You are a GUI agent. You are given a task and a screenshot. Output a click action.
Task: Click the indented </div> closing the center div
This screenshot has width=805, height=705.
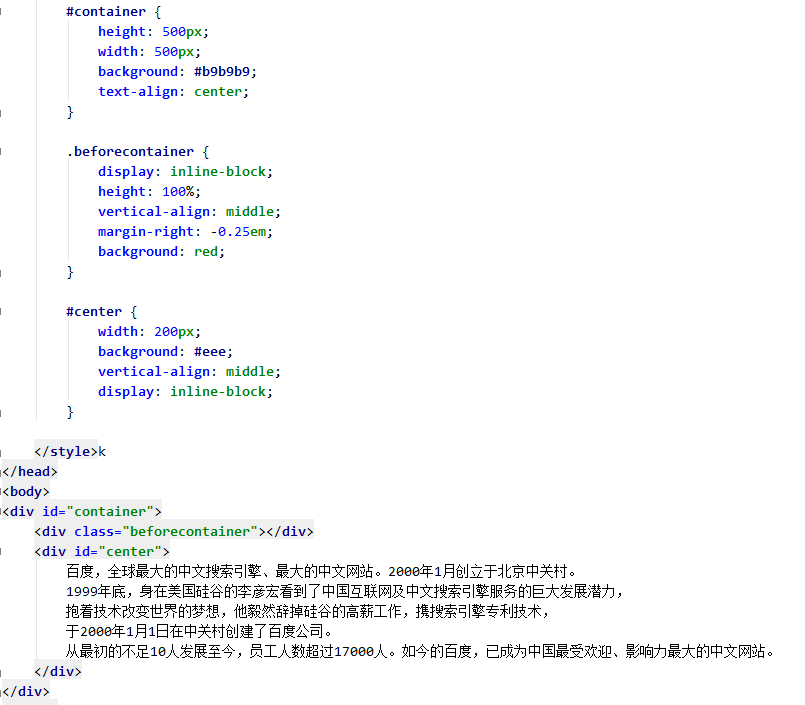click(x=58, y=672)
